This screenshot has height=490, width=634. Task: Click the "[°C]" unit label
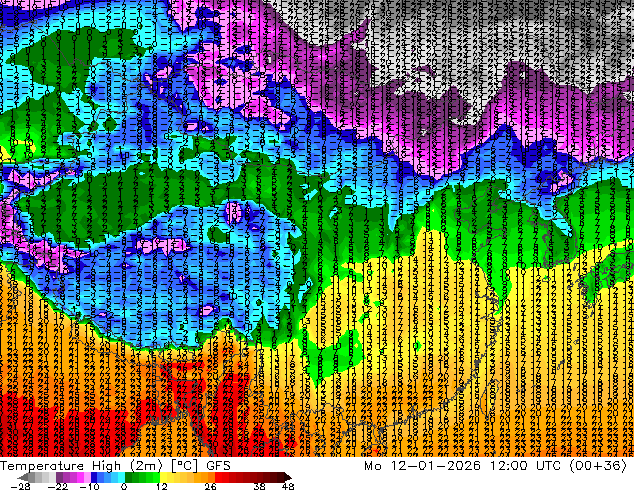click(x=185, y=465)
